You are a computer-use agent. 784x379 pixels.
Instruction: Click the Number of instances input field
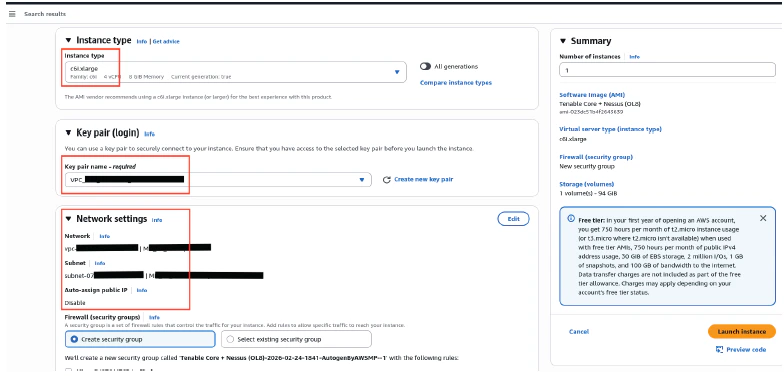point(667,70)
